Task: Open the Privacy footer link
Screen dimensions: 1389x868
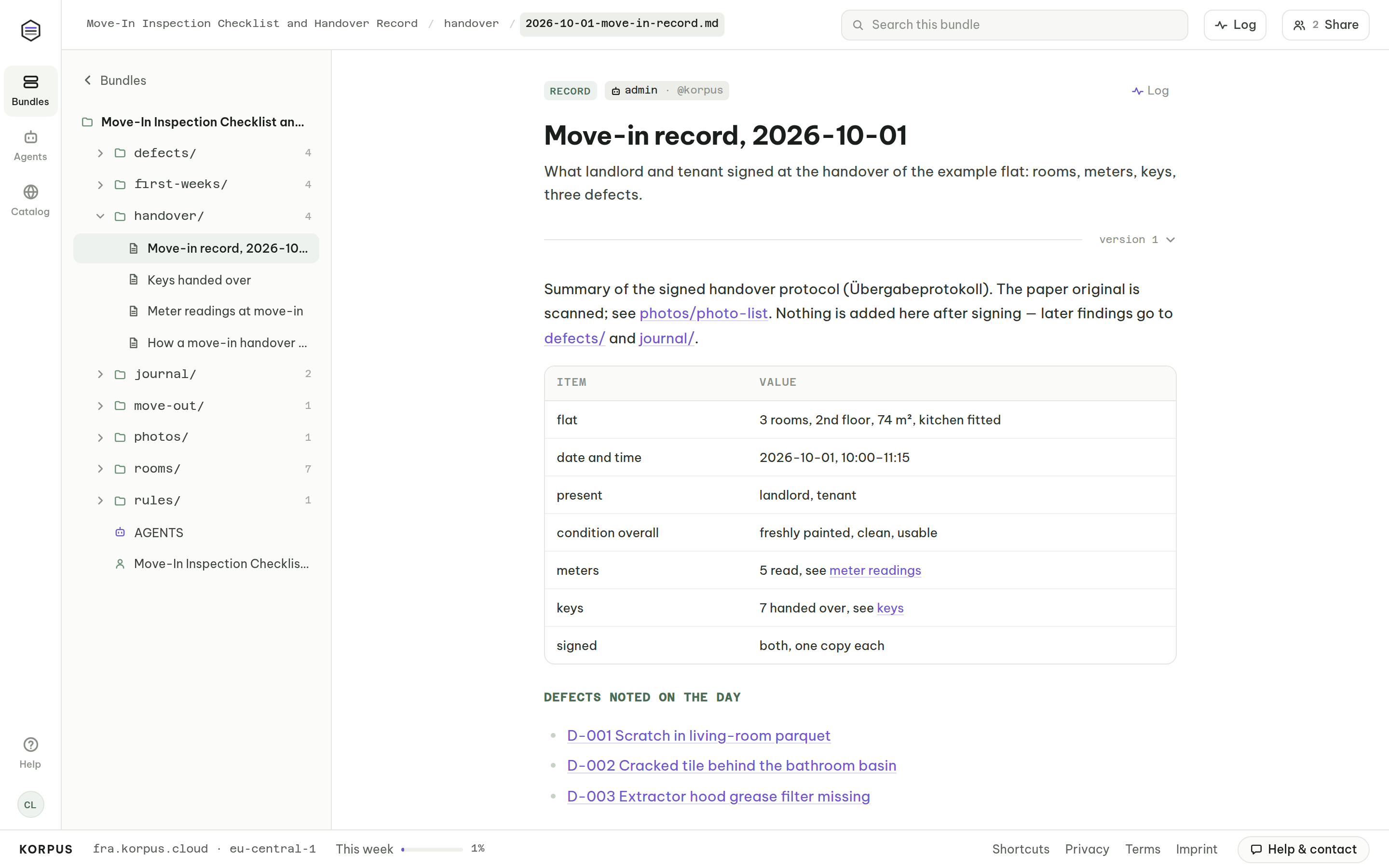Action: 1087,849
